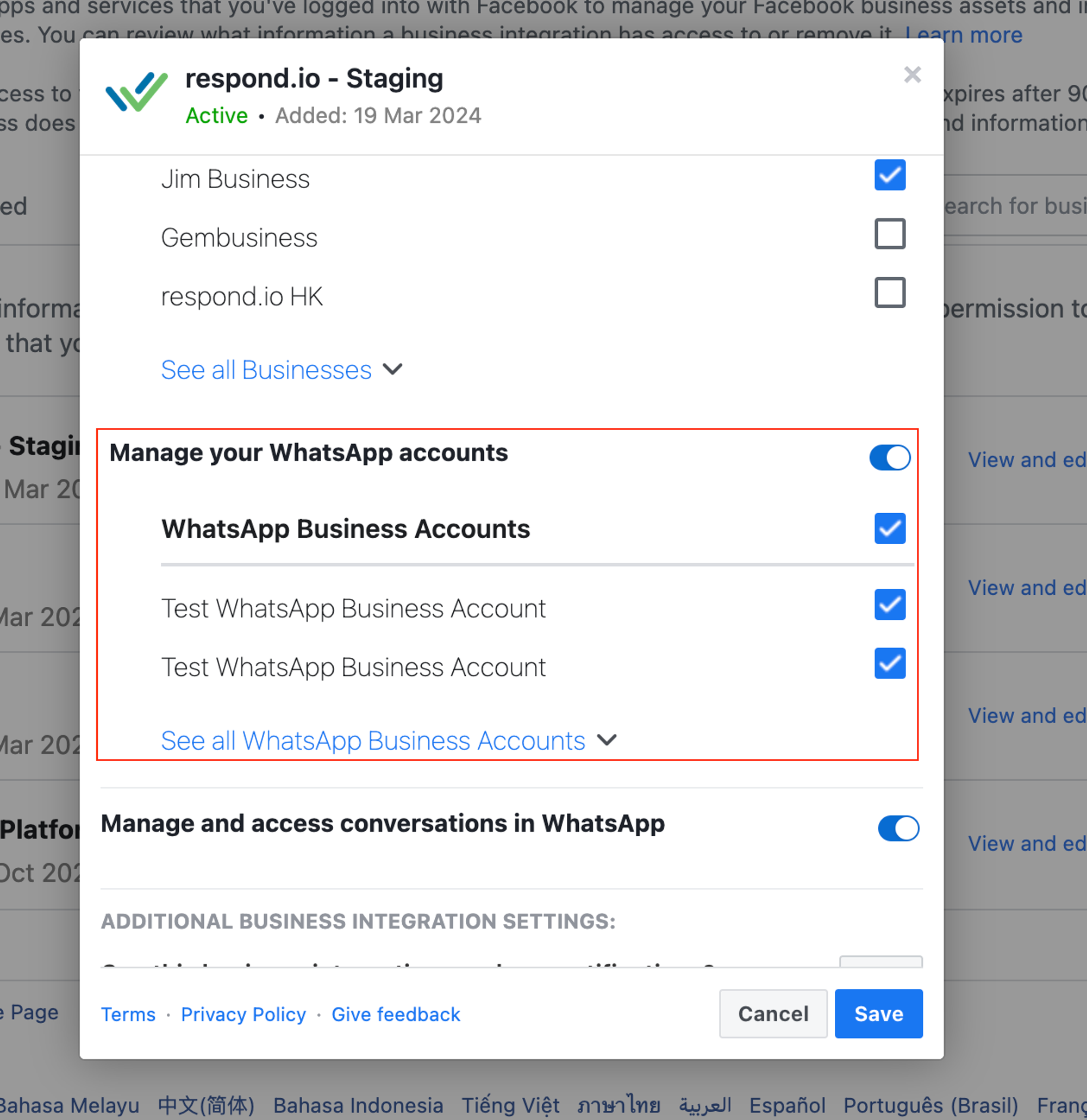Click chevron beside See all WhatsApp Business Accounts
This screenshot has width=1087, height=1120.
pyautogui.click(x=607, y=740)
